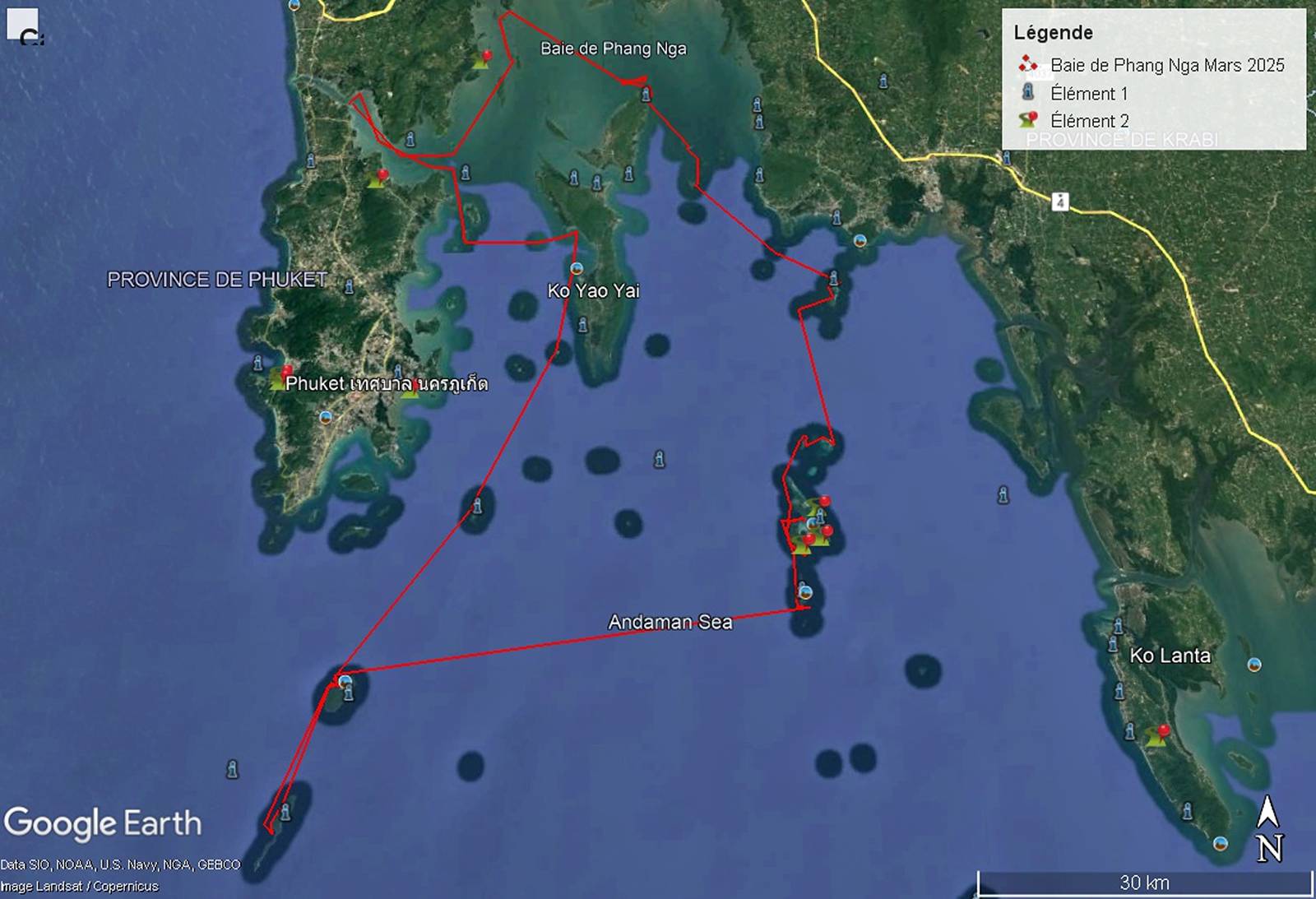Click the blue info marker south of Phuket island
Image resolution: width=1316 pixels, height=899 pixels.
[x=232, y=769]
